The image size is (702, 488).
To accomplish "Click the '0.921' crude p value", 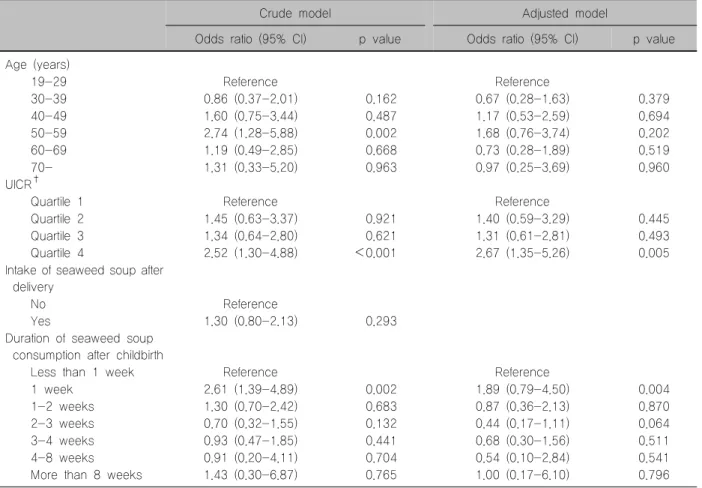I will (381, 218).
